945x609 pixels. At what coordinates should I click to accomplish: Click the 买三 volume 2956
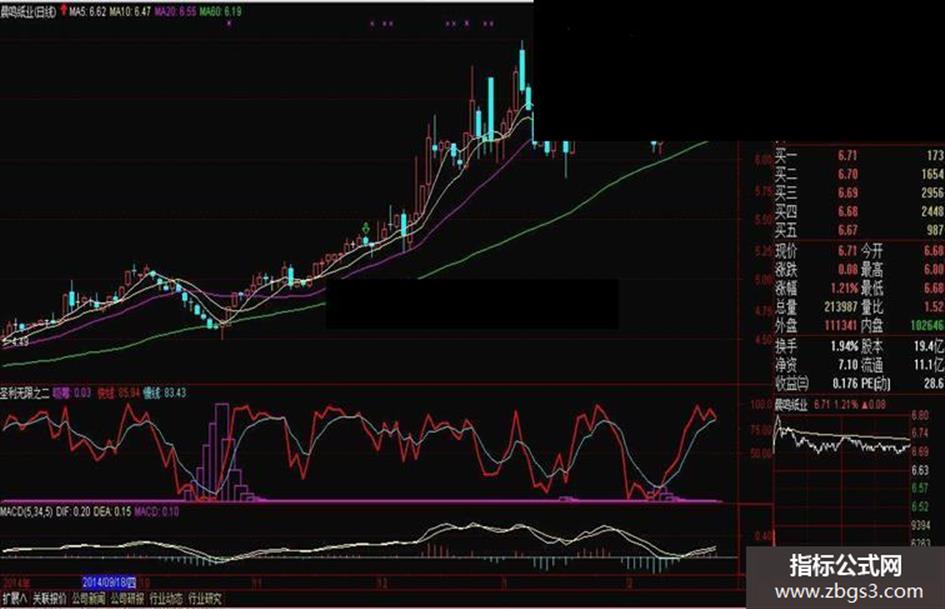pyautogui.click(x=932, y=193)
